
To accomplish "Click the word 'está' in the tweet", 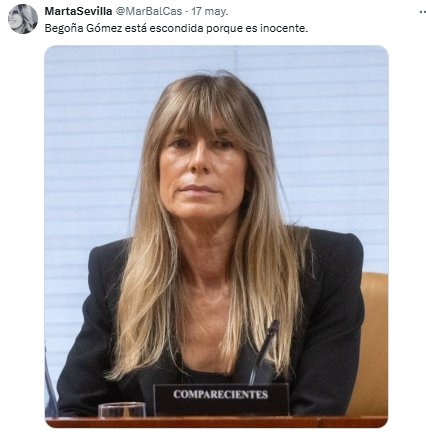I will pyautogui.click(x=136, y=28).
